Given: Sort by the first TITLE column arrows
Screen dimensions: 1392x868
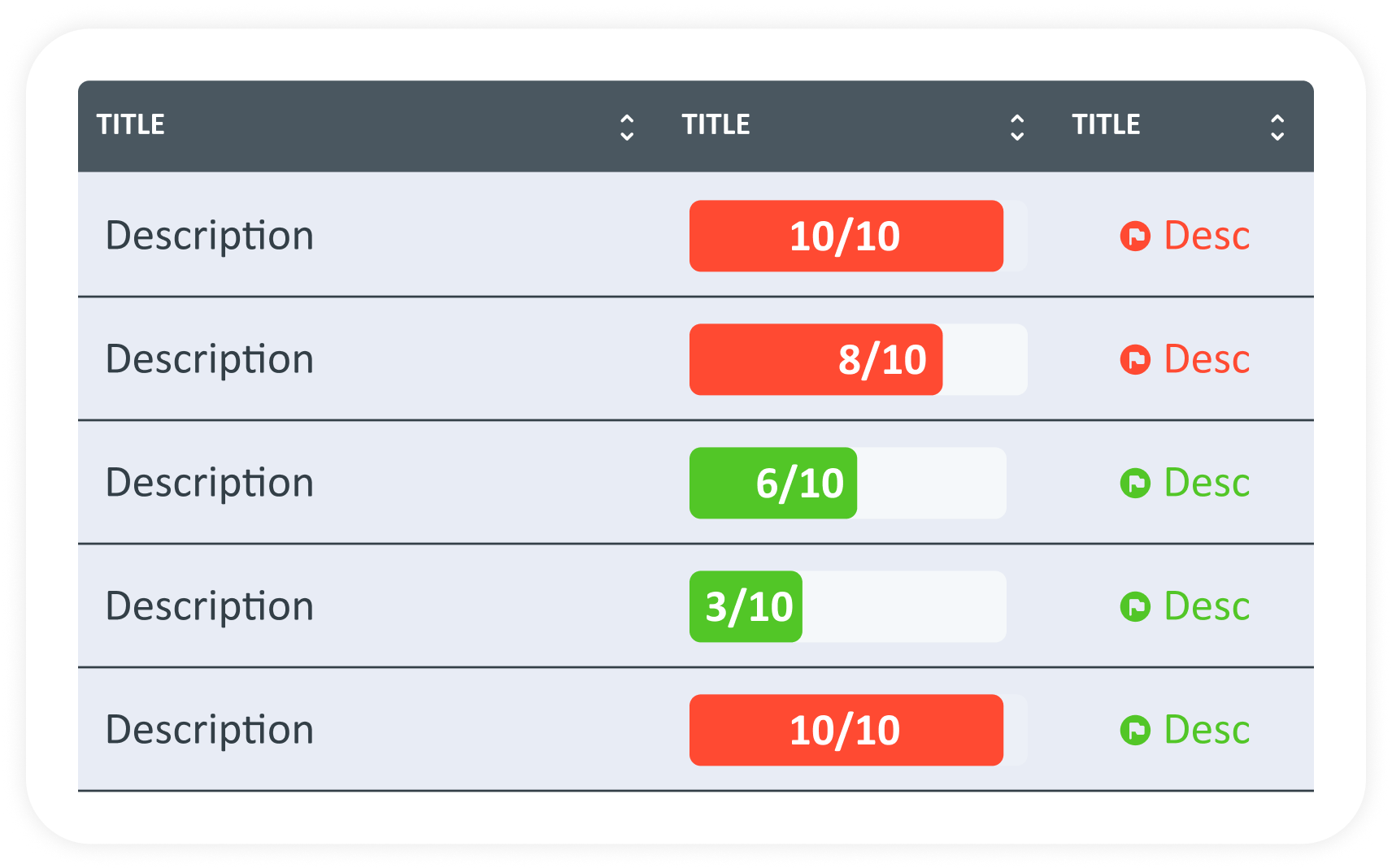Looking at the screenshot, I should click(627, 128).
